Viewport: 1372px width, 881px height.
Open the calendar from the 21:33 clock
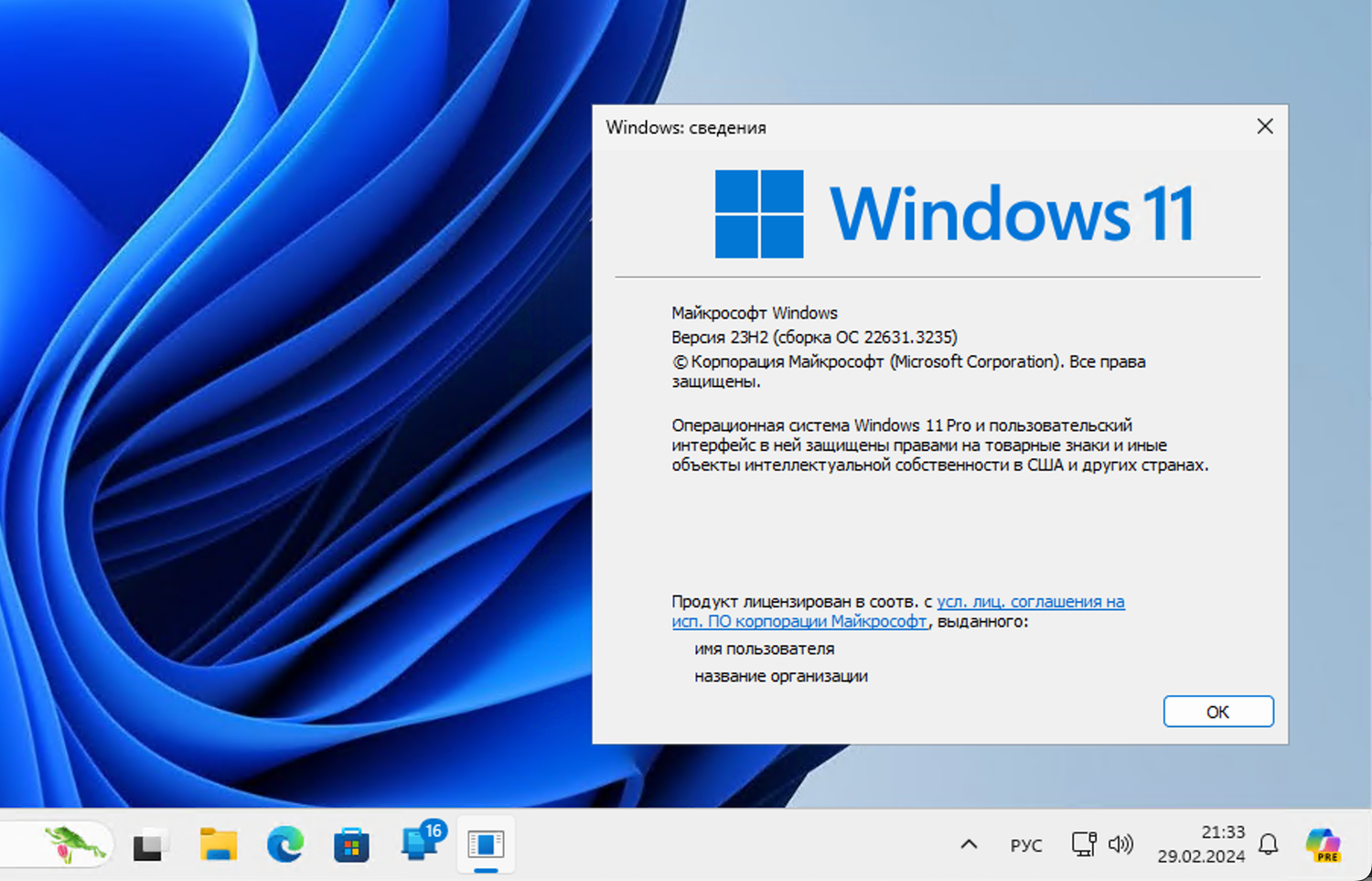[x=1201, y=844]
